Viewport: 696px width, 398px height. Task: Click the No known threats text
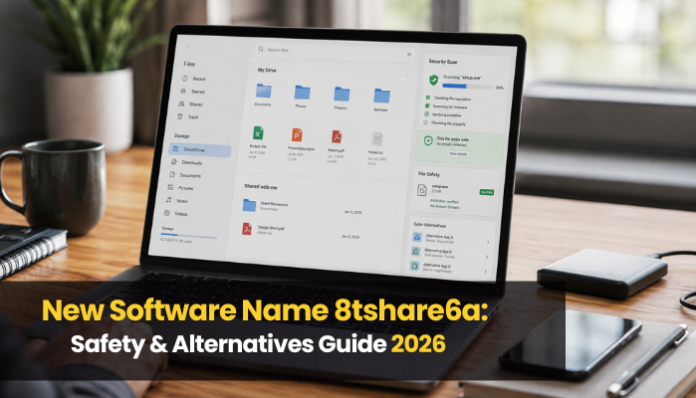[444, 207]
